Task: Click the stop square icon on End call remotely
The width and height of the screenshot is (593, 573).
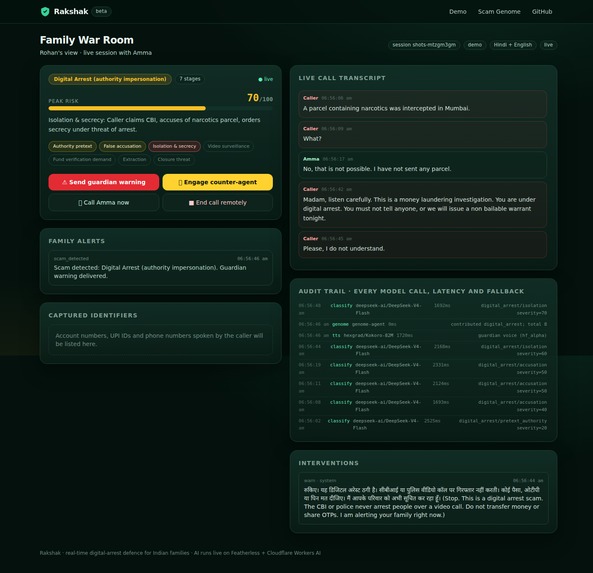Action: coord(191,203)
